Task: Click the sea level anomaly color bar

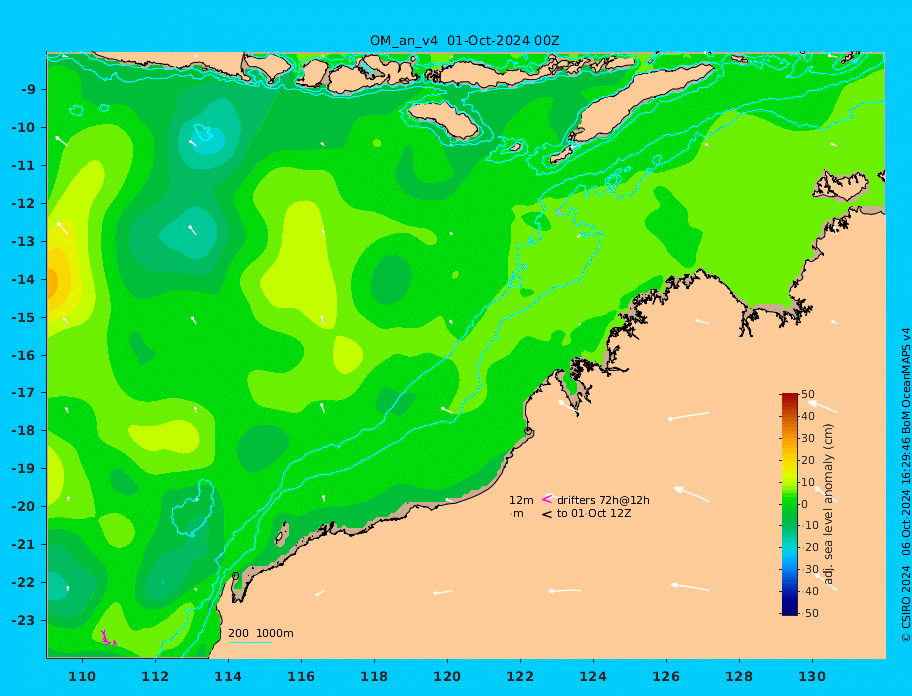Action: point(789,504)
